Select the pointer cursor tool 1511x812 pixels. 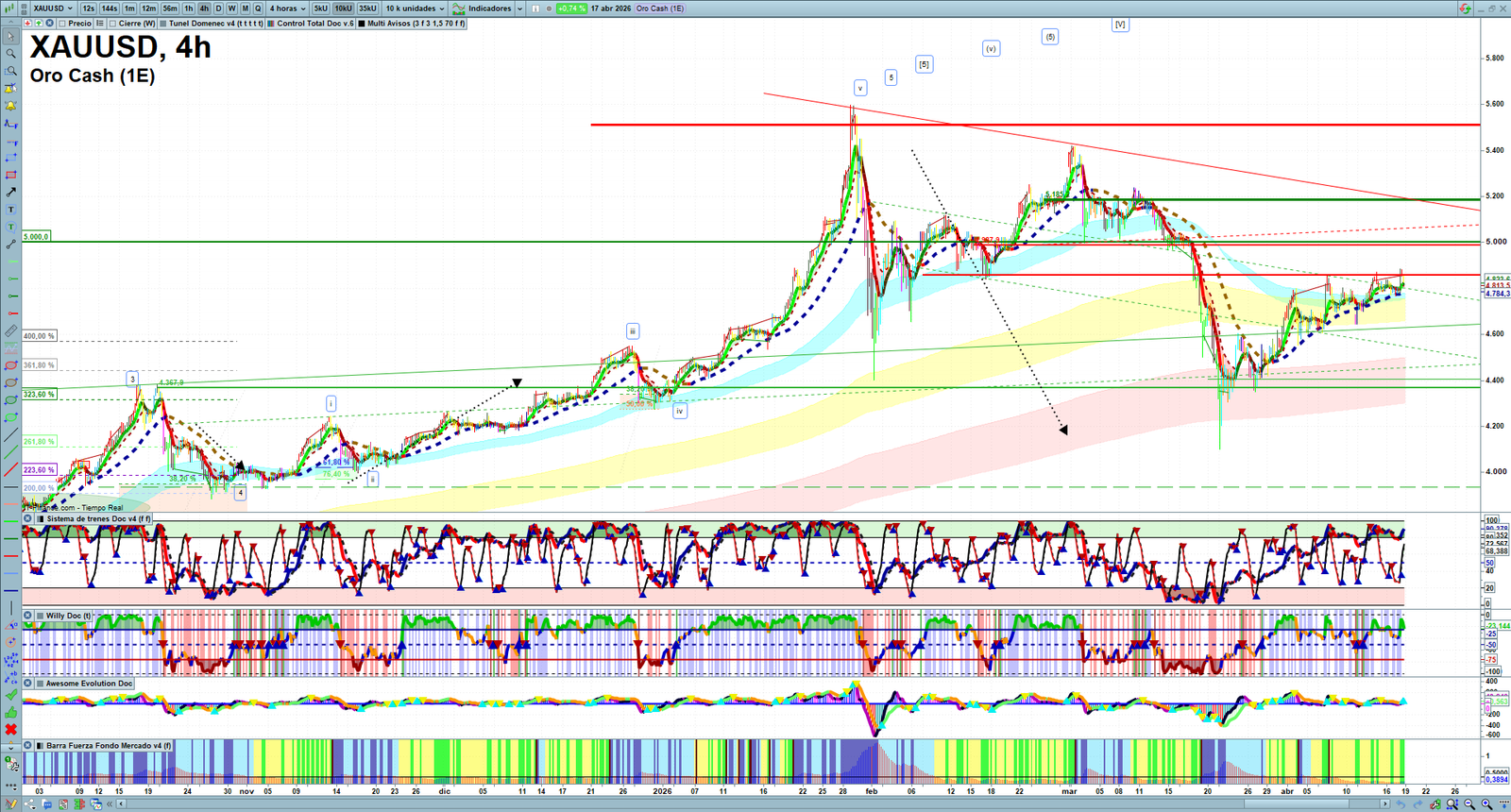10,37
